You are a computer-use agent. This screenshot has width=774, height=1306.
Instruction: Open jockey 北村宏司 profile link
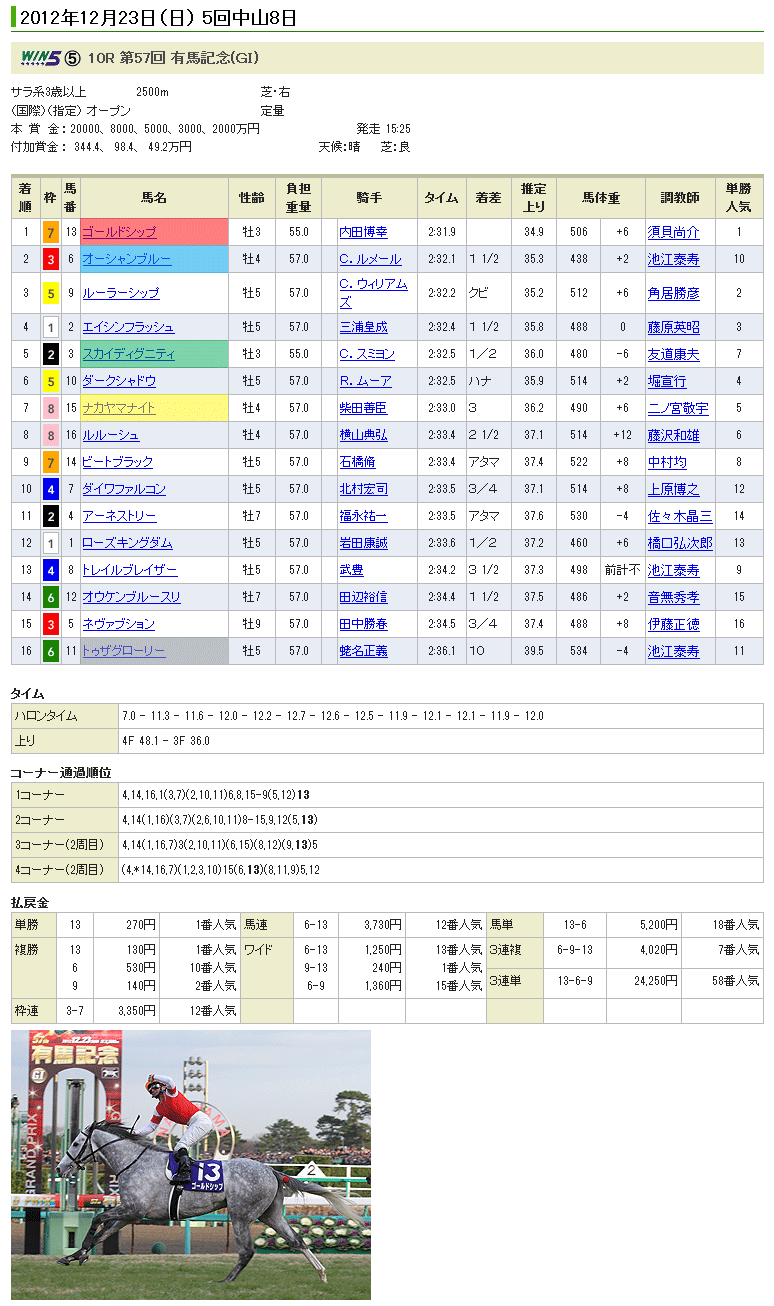(x=363, y=489)
